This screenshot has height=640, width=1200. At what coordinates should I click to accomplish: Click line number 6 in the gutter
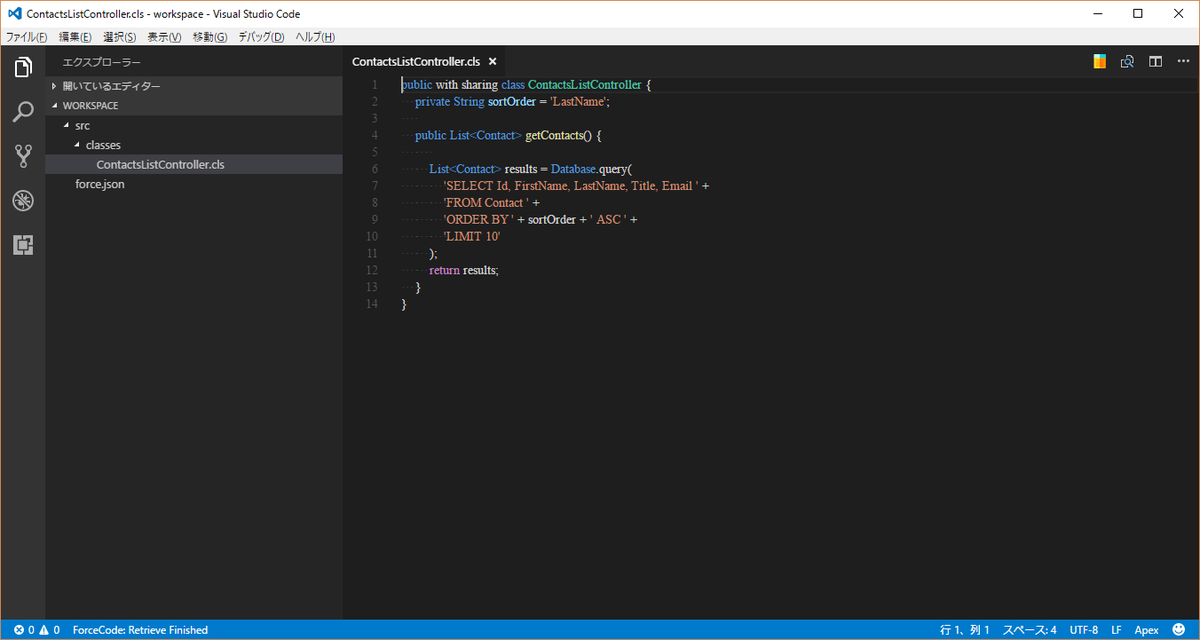point(373,169)
